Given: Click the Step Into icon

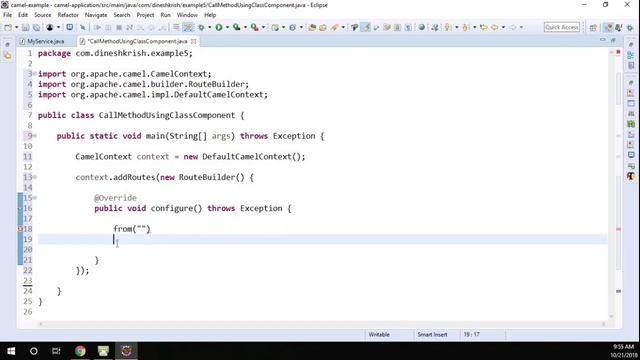Looking at the screenshot, I should [x=140, y=27].
